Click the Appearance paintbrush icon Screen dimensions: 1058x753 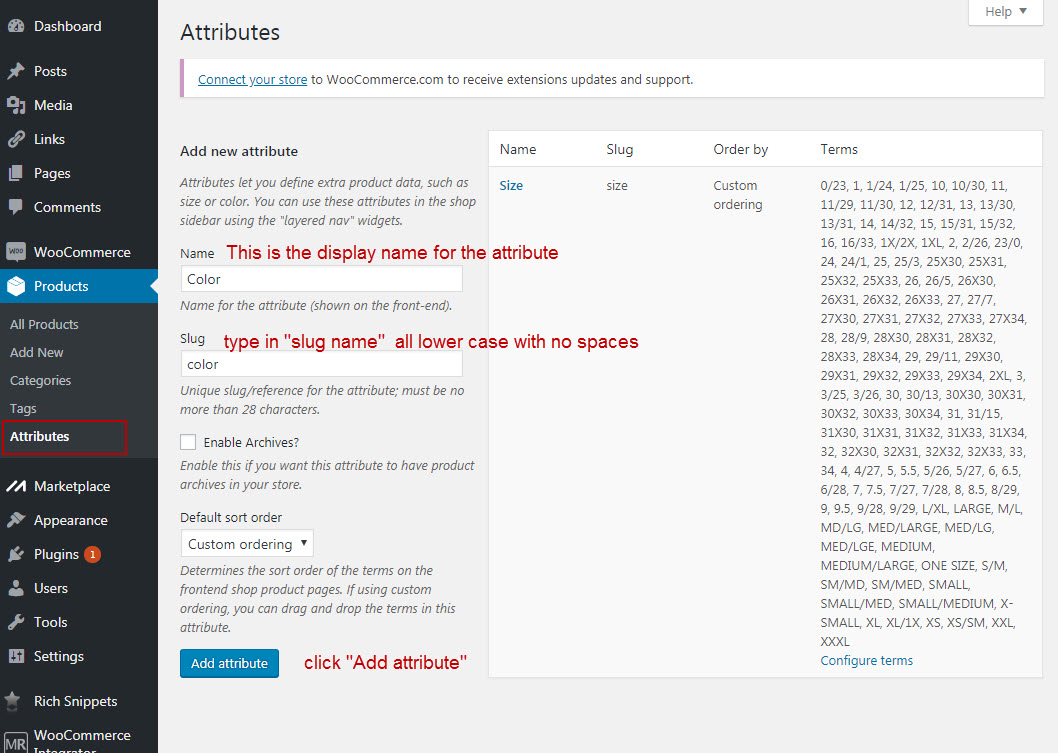[16, 520]
